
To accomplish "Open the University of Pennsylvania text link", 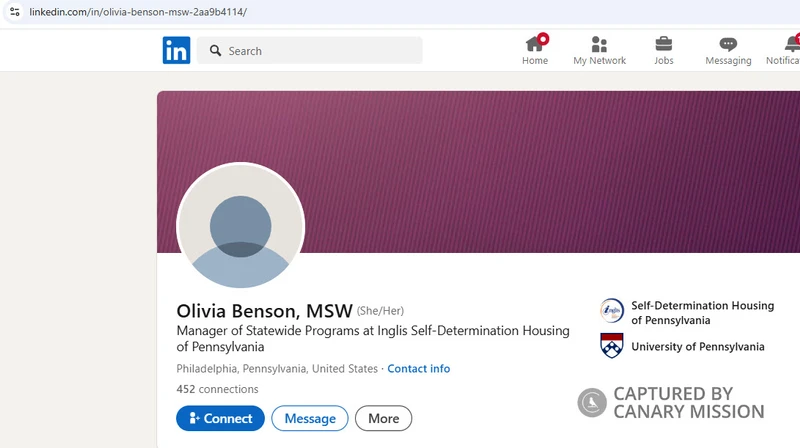I will point(697,347).
